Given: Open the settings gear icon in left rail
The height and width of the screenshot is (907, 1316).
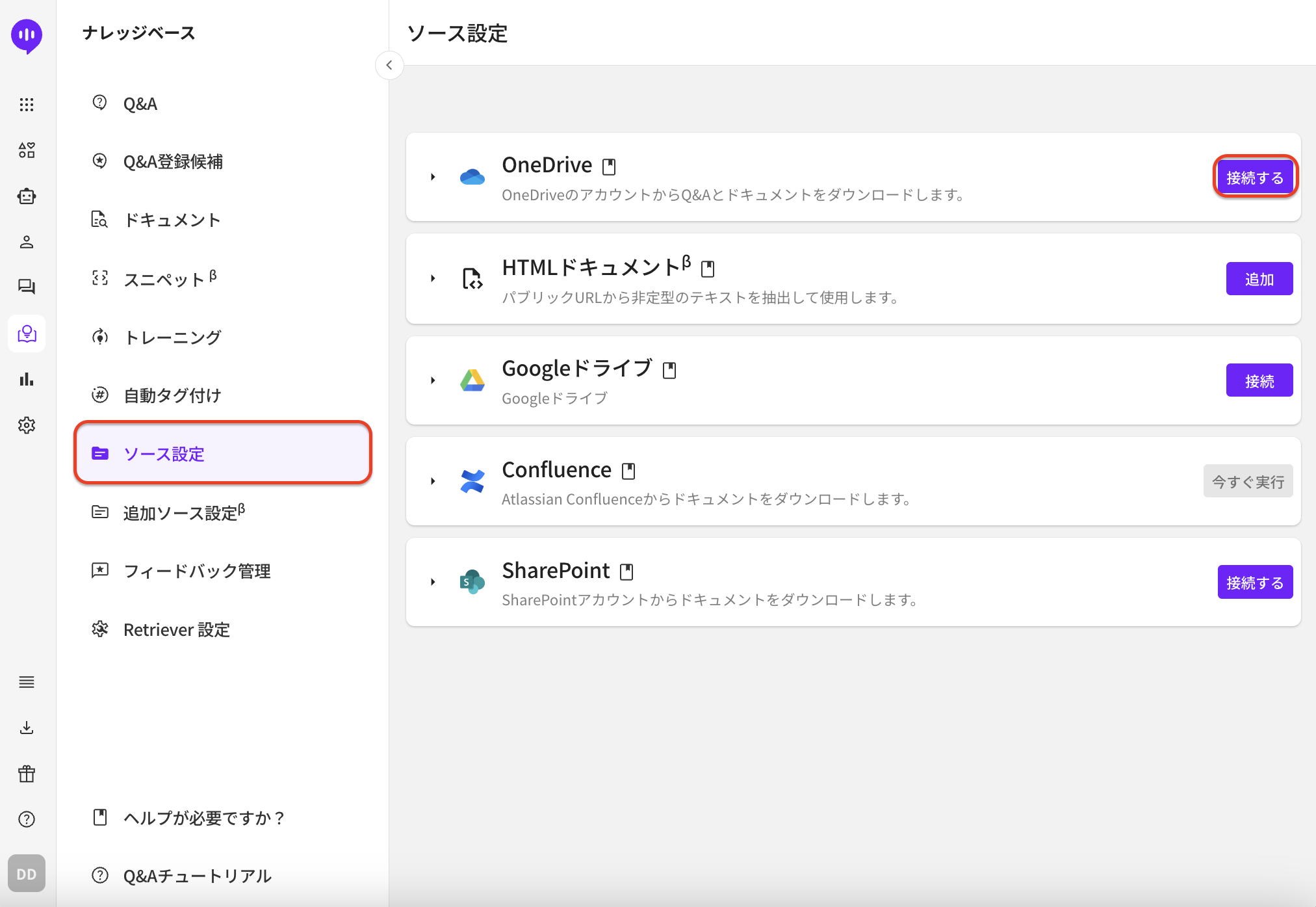Looking at the screenshot, I should pos(27,425).
